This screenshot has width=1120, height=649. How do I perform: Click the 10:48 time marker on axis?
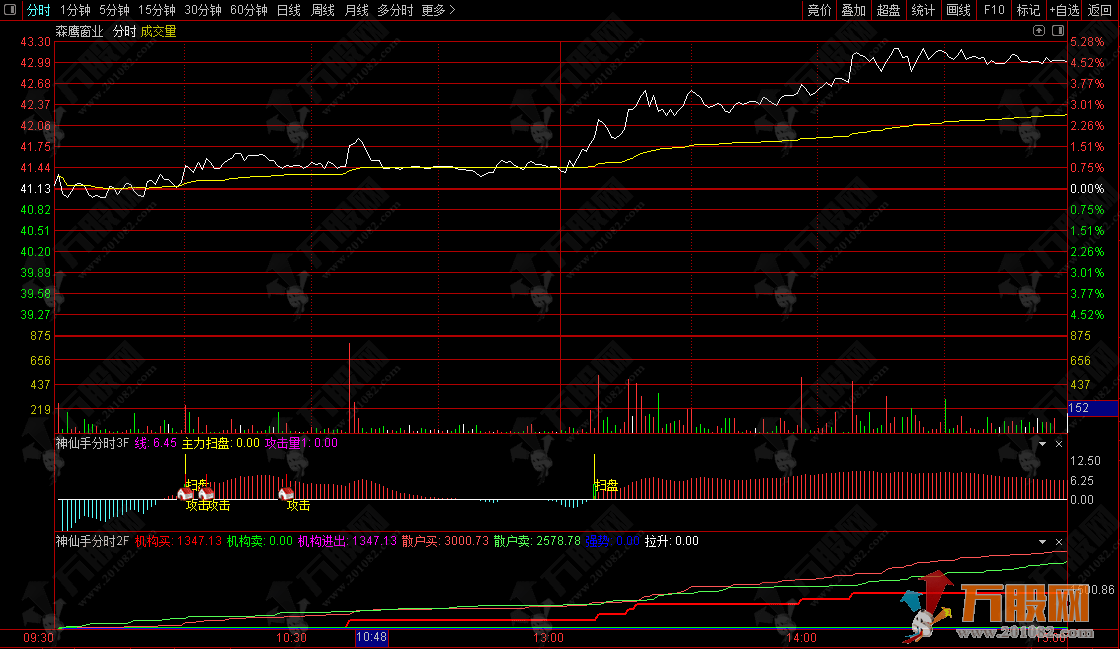coord(372,637)
